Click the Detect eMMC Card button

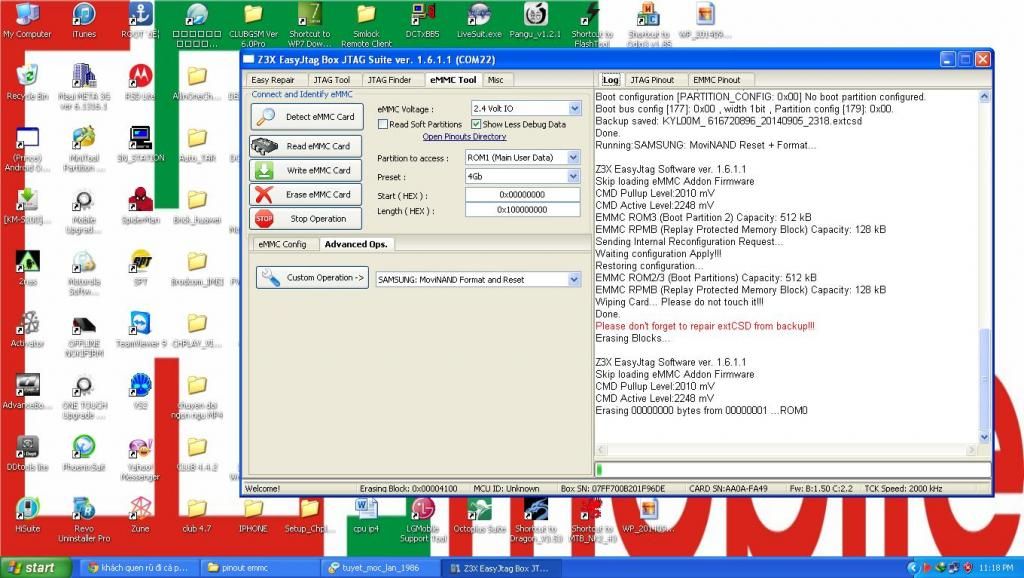click(306, 117)
